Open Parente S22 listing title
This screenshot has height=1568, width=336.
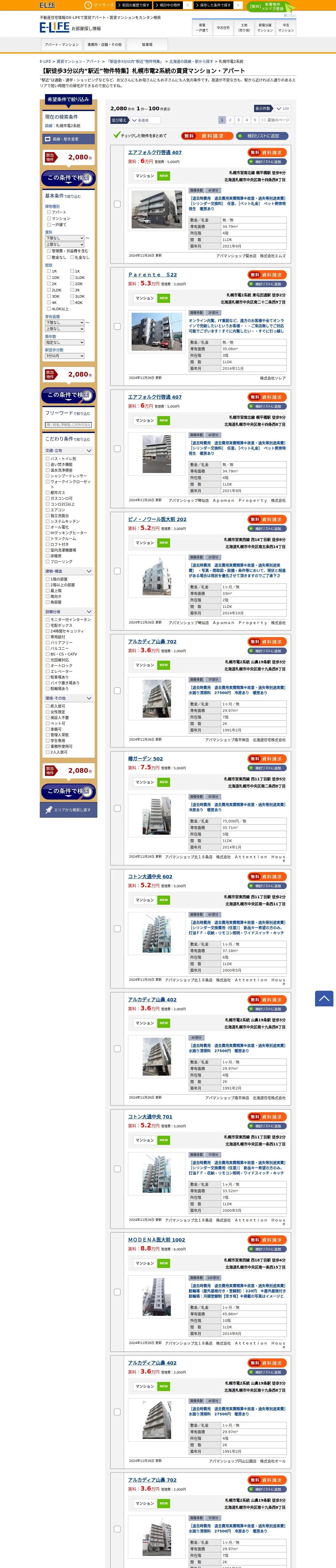tap(153, 274)
